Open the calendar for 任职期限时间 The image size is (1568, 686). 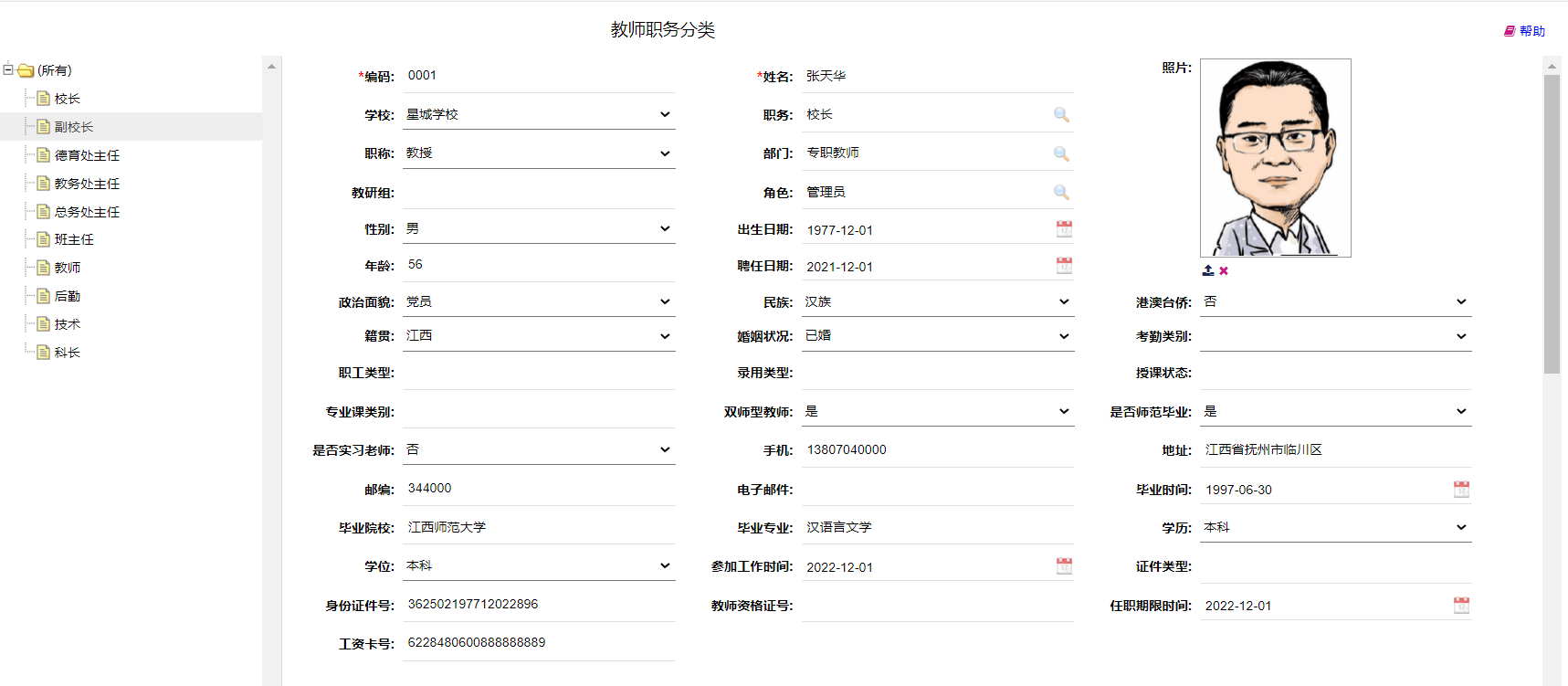tap(1461, 605)
